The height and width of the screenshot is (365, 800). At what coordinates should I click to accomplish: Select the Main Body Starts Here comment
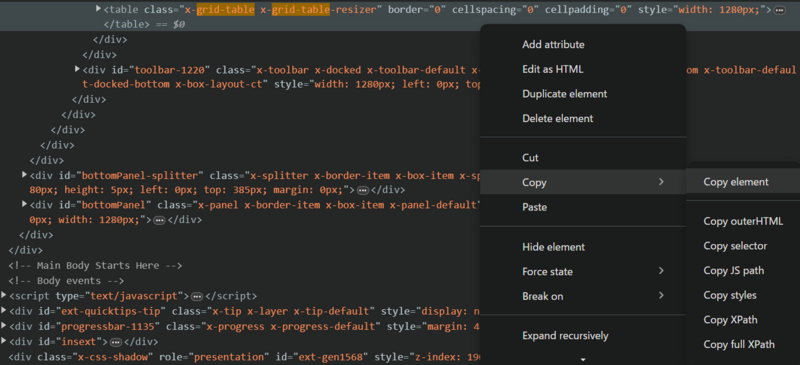[95, 266]
